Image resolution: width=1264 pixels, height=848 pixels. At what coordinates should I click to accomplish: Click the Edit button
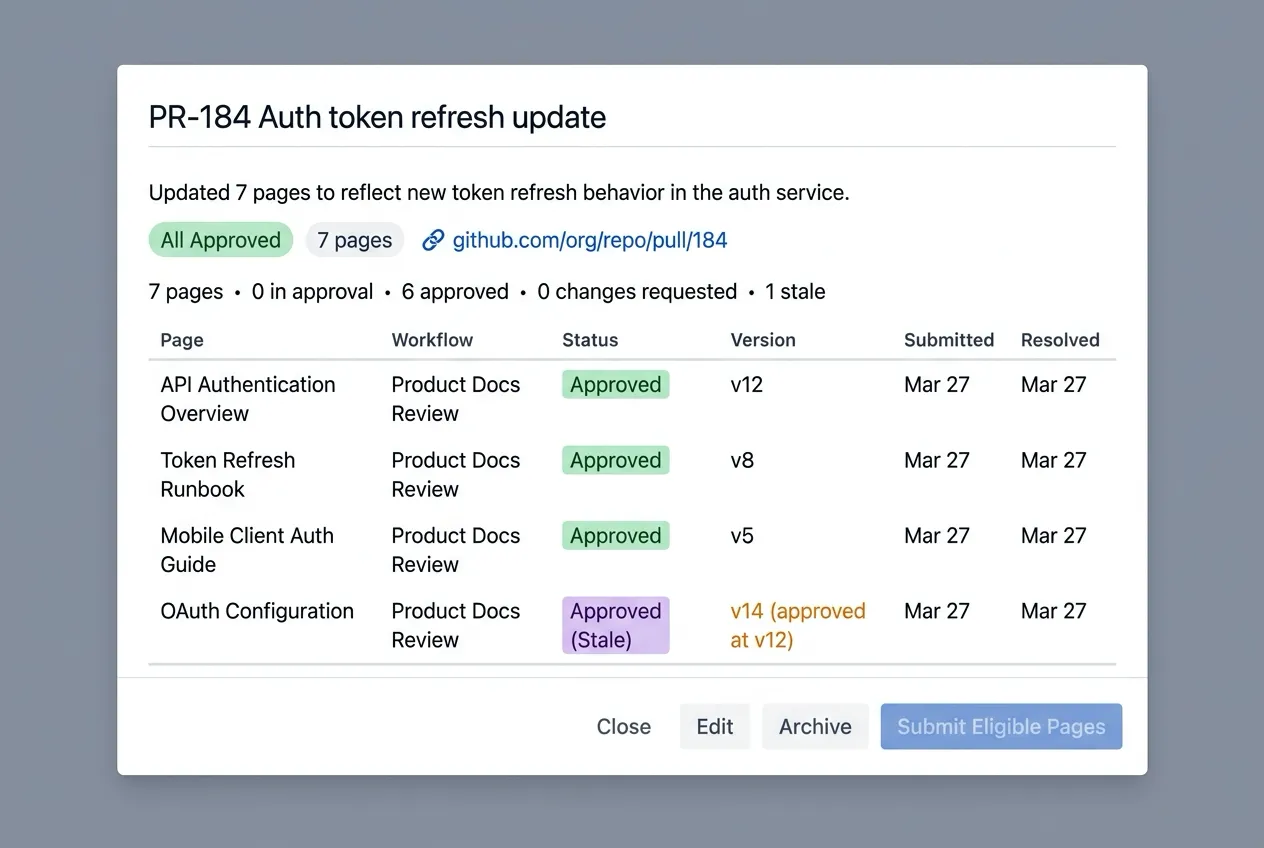point(714,726)
